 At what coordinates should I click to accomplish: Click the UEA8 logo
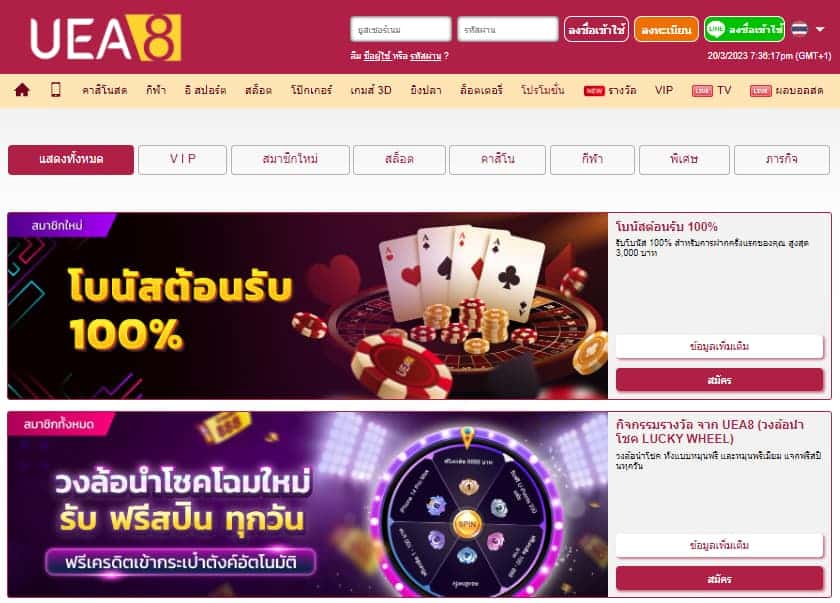point(106,37)
